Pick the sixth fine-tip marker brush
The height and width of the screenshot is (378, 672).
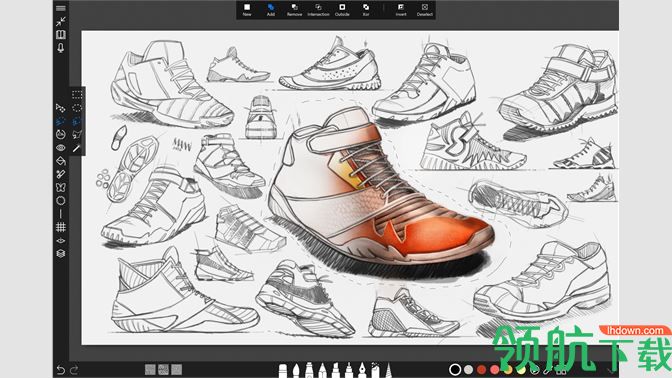(x=349, y=371)
